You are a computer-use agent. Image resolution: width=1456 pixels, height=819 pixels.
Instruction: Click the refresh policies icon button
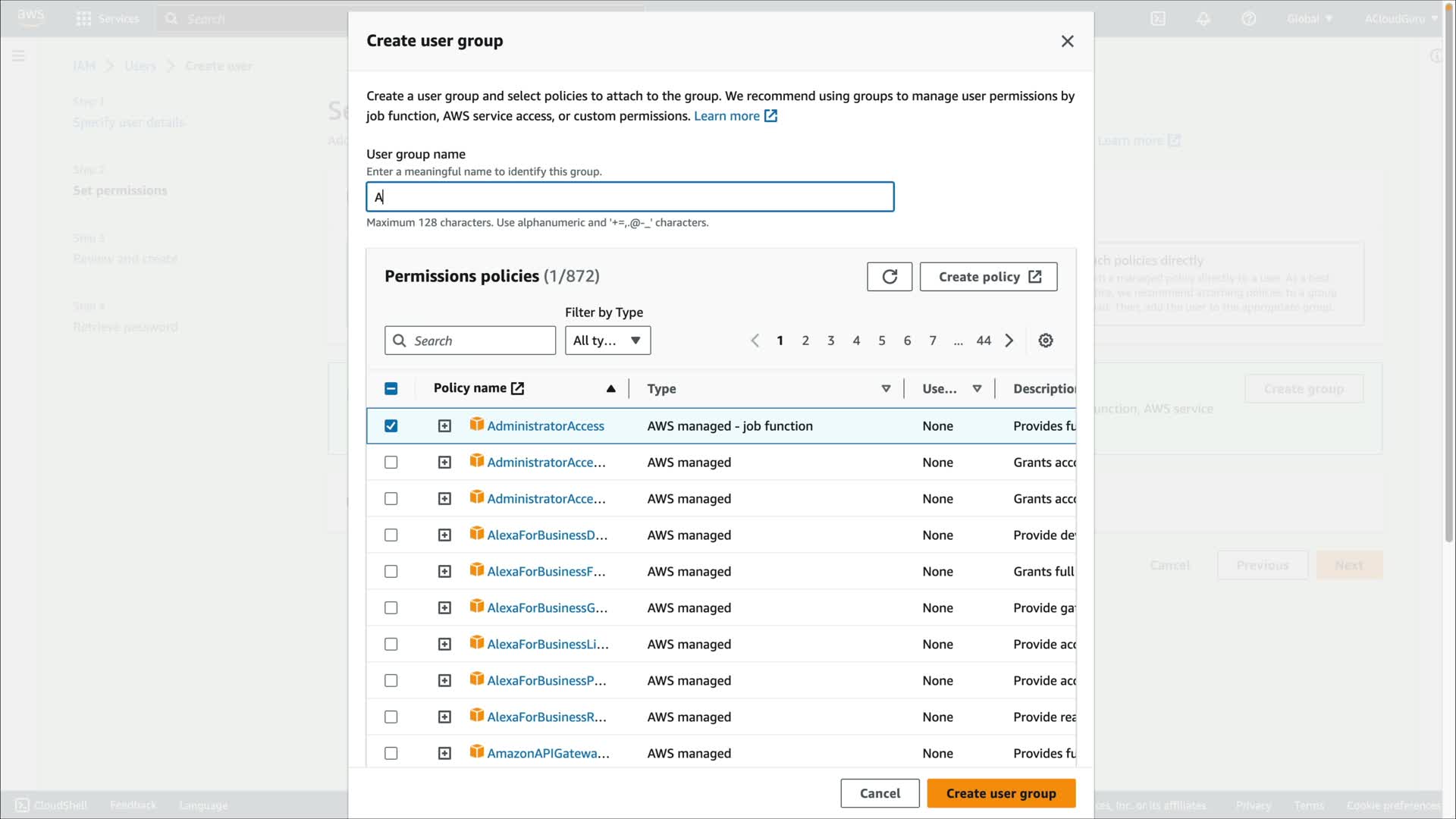[890, 277]
